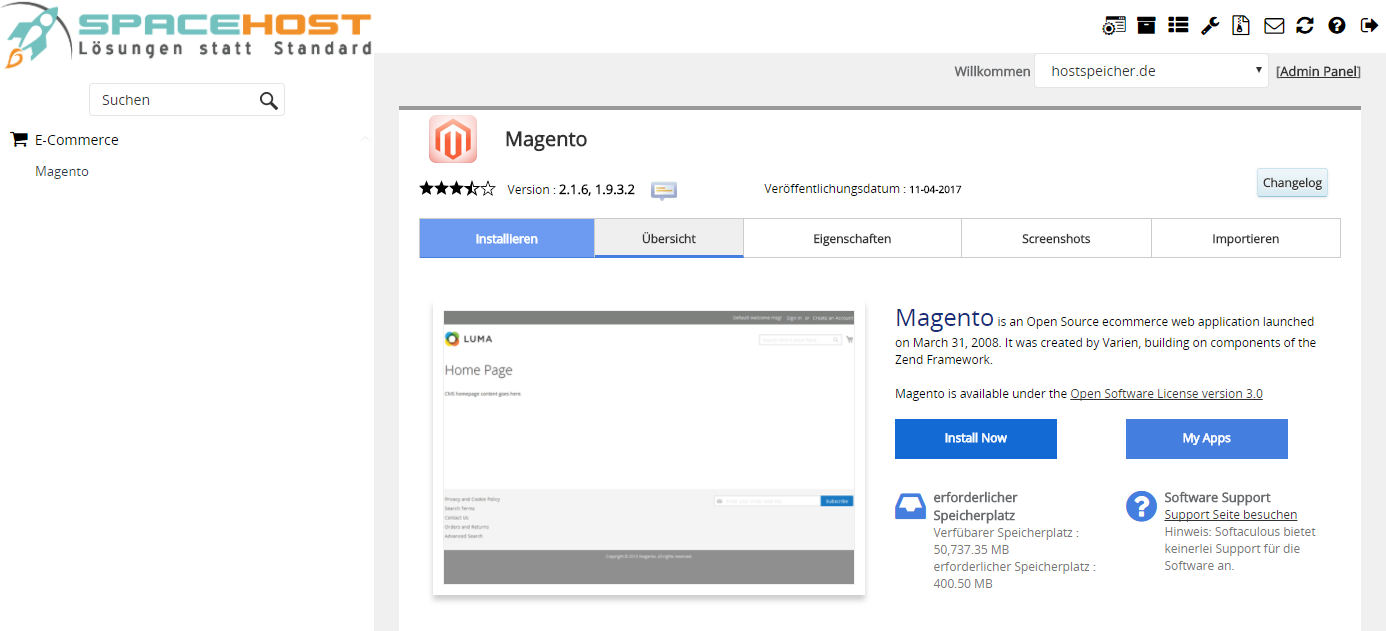Click the circular arrows sync icon

[x=1305, y=25]
